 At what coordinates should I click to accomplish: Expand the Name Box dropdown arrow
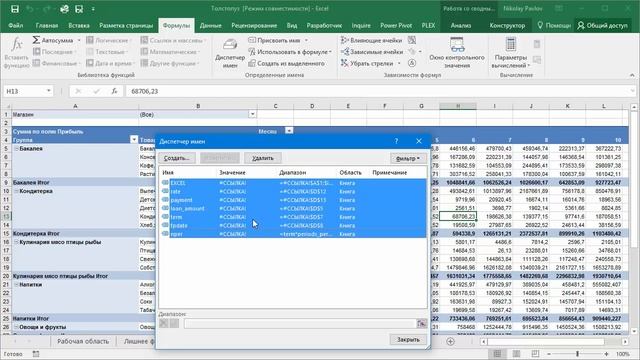point(49,91)
